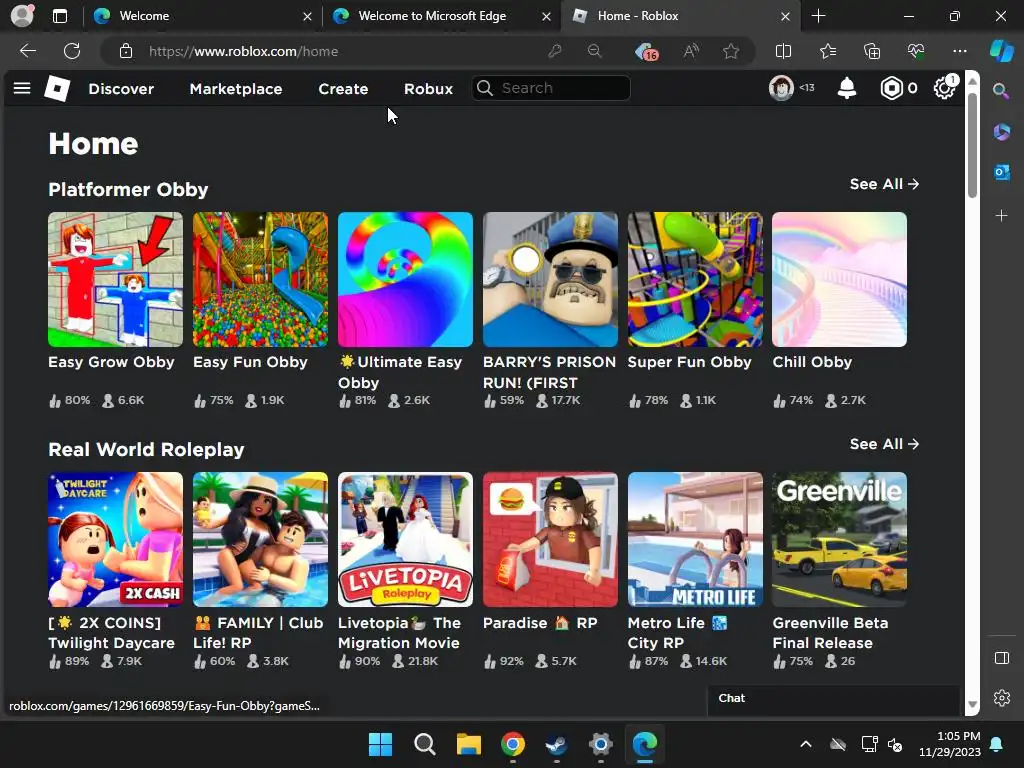The width and height of the screenshot is (1024, 768).
Task: Click the browser address bar URL
Action: (x=243, y=51)
